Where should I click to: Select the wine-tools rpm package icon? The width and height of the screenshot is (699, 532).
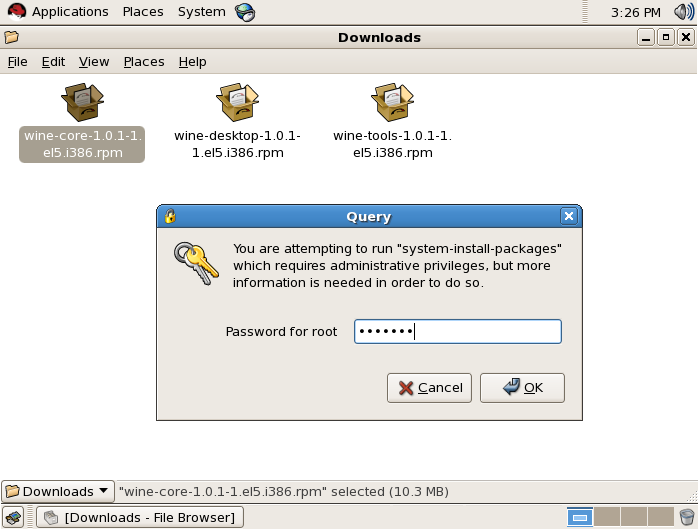pyautogui.click(x=392, y=102)
